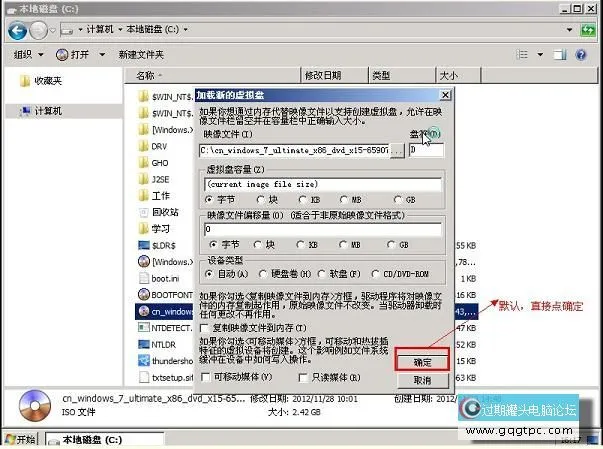Click the Back navigation arrow in Explorer

click(17, 30)
